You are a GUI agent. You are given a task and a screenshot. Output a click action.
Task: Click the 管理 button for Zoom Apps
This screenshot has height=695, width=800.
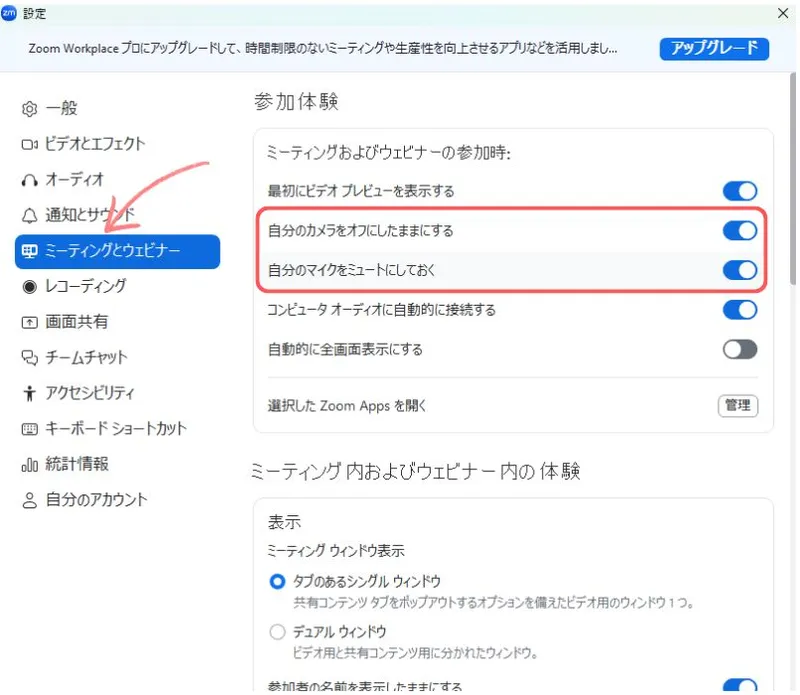737,405
